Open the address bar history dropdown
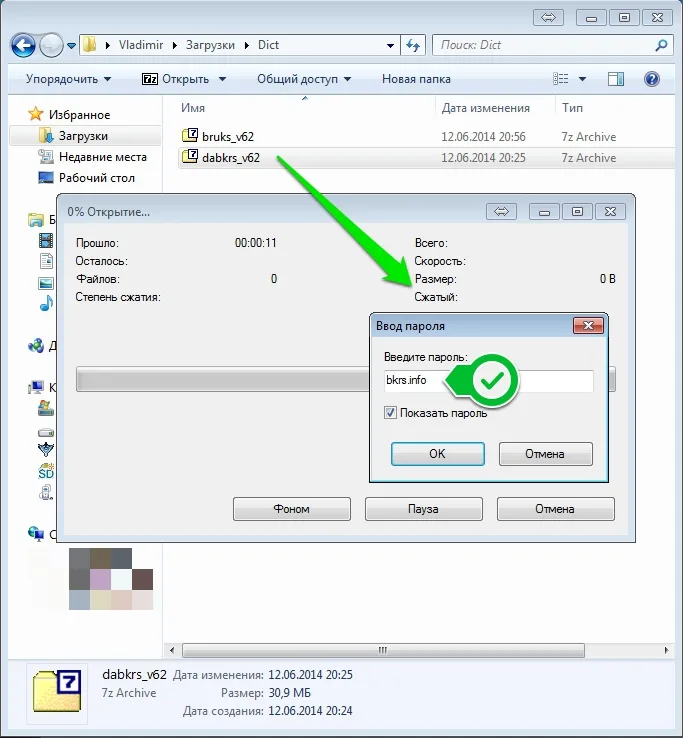 click(390, 46)
